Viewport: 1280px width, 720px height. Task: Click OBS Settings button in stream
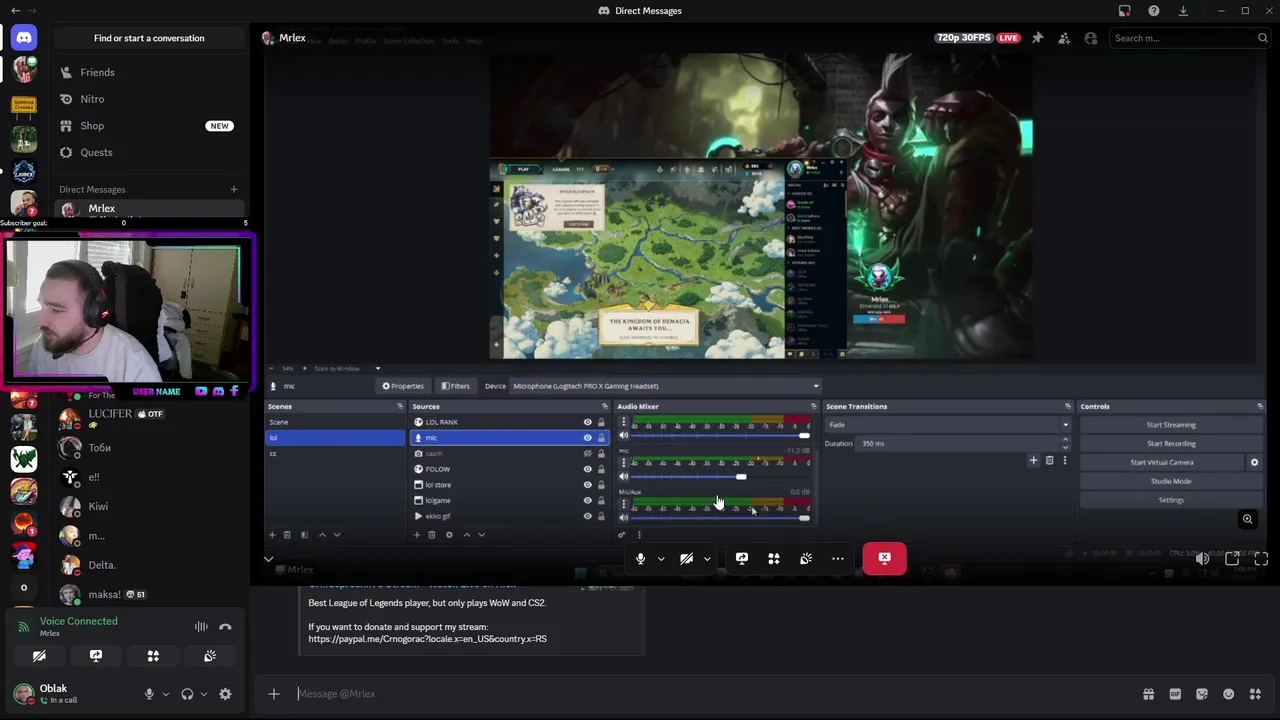pos(1171,500)
